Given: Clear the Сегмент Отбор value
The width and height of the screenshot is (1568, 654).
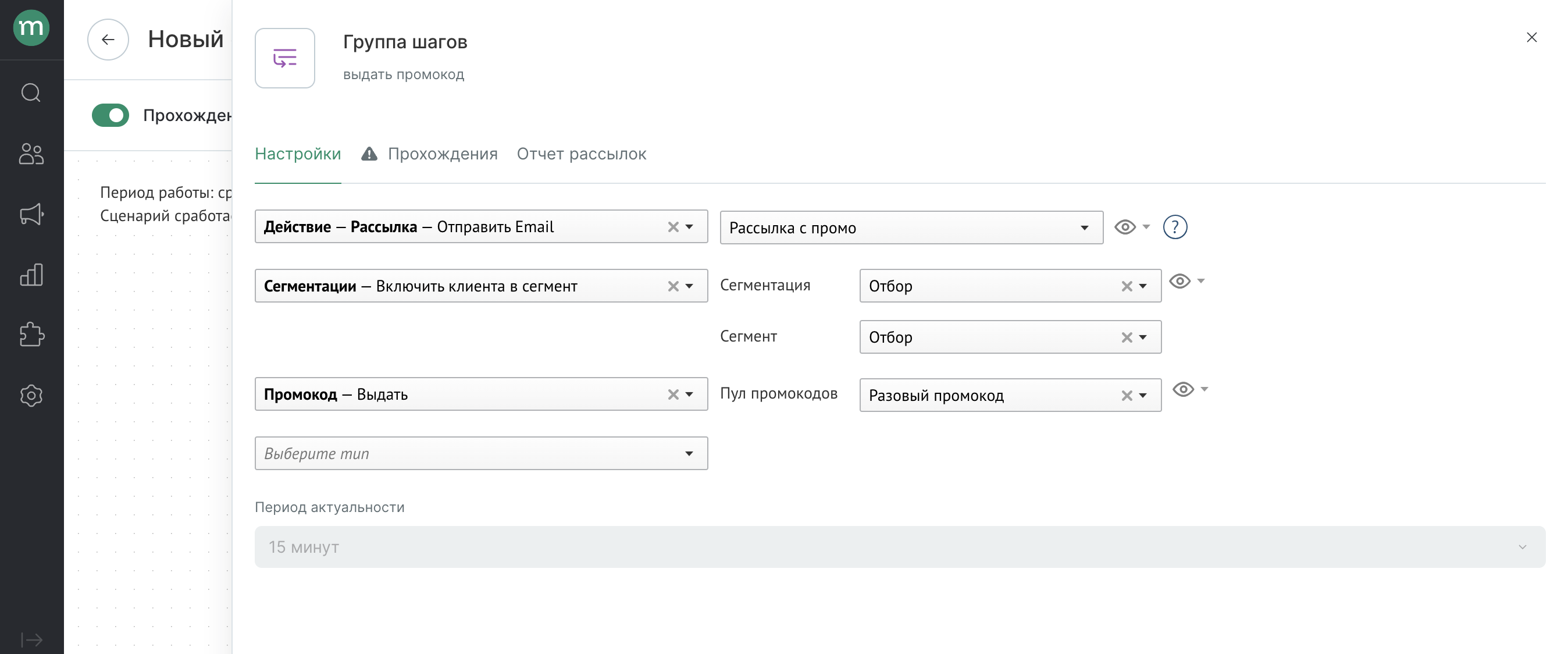Looking at the screenshot, I should (x=1127, y=337).
